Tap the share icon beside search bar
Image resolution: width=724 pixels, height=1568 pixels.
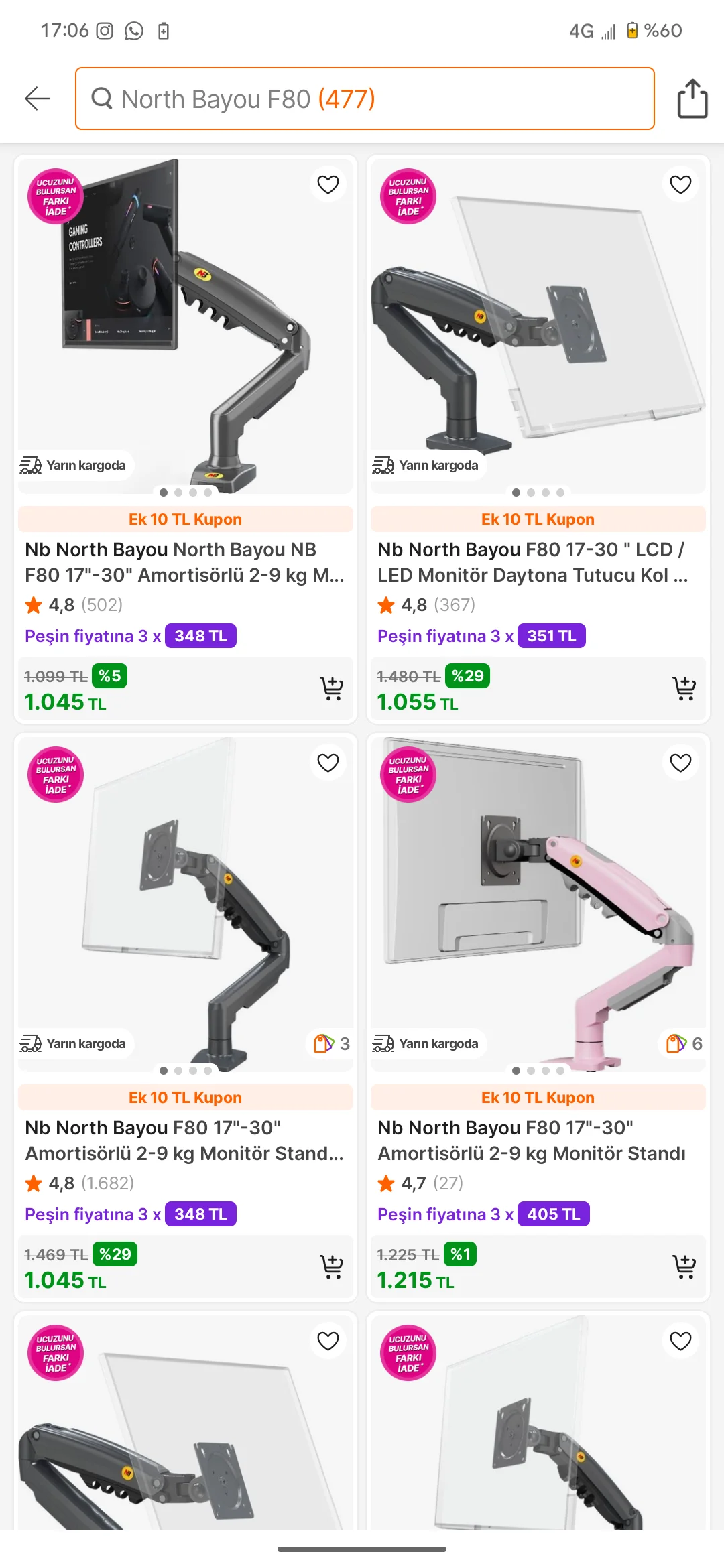point(692,99)
